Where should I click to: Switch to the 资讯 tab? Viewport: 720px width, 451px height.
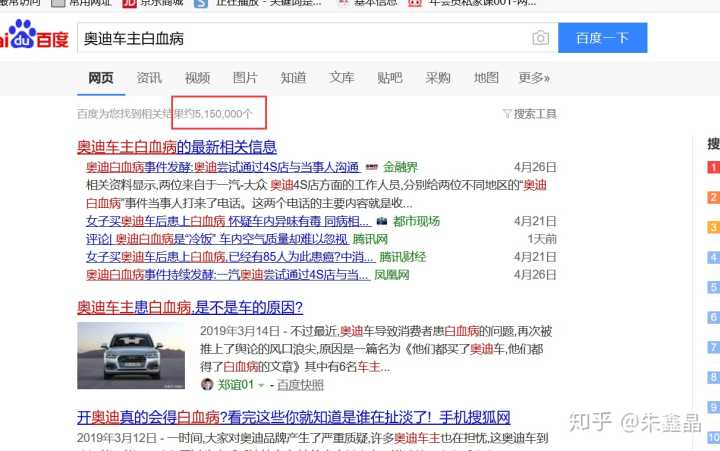149,78
